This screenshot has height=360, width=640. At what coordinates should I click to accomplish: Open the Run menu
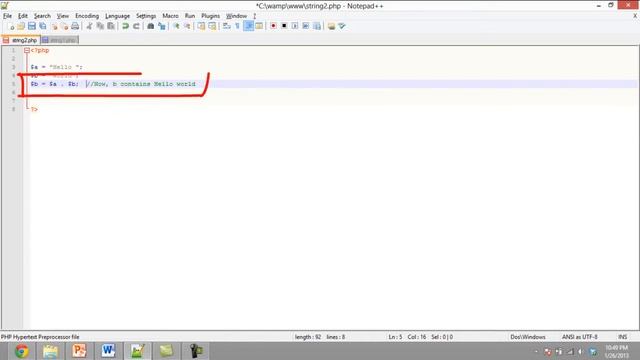click(190, 16)
